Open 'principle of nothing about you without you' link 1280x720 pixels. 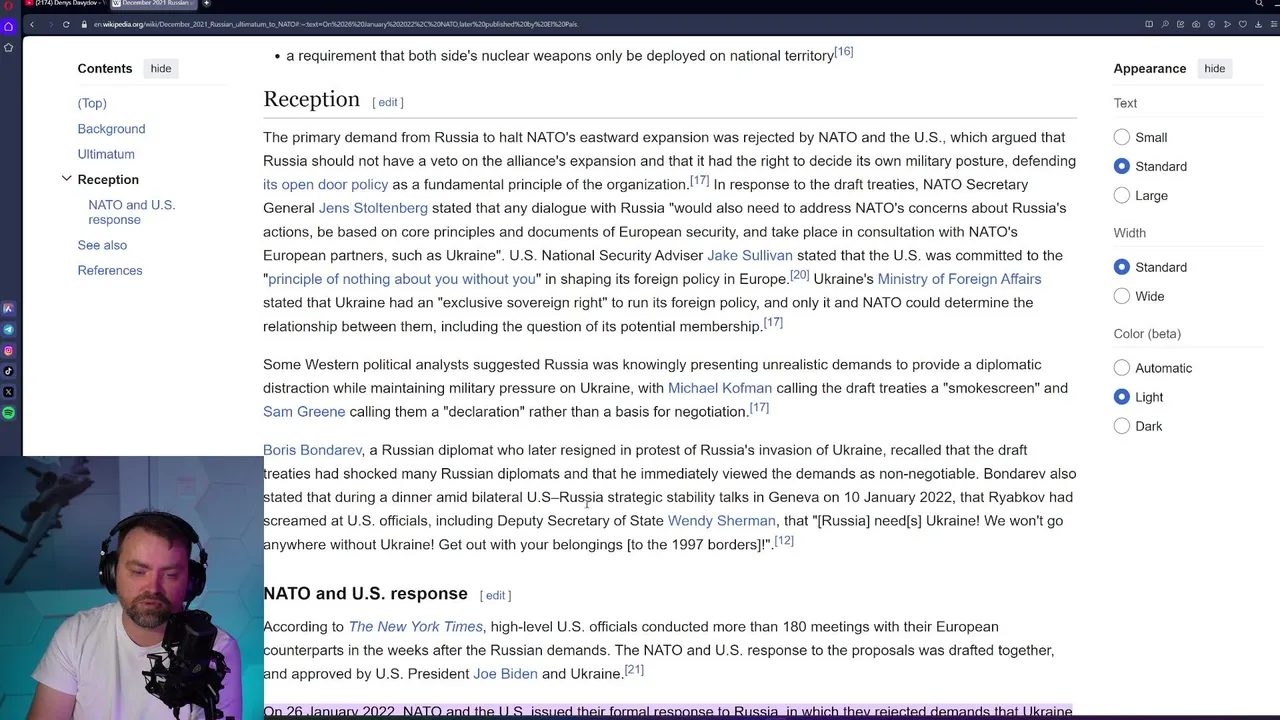(401, 279)
